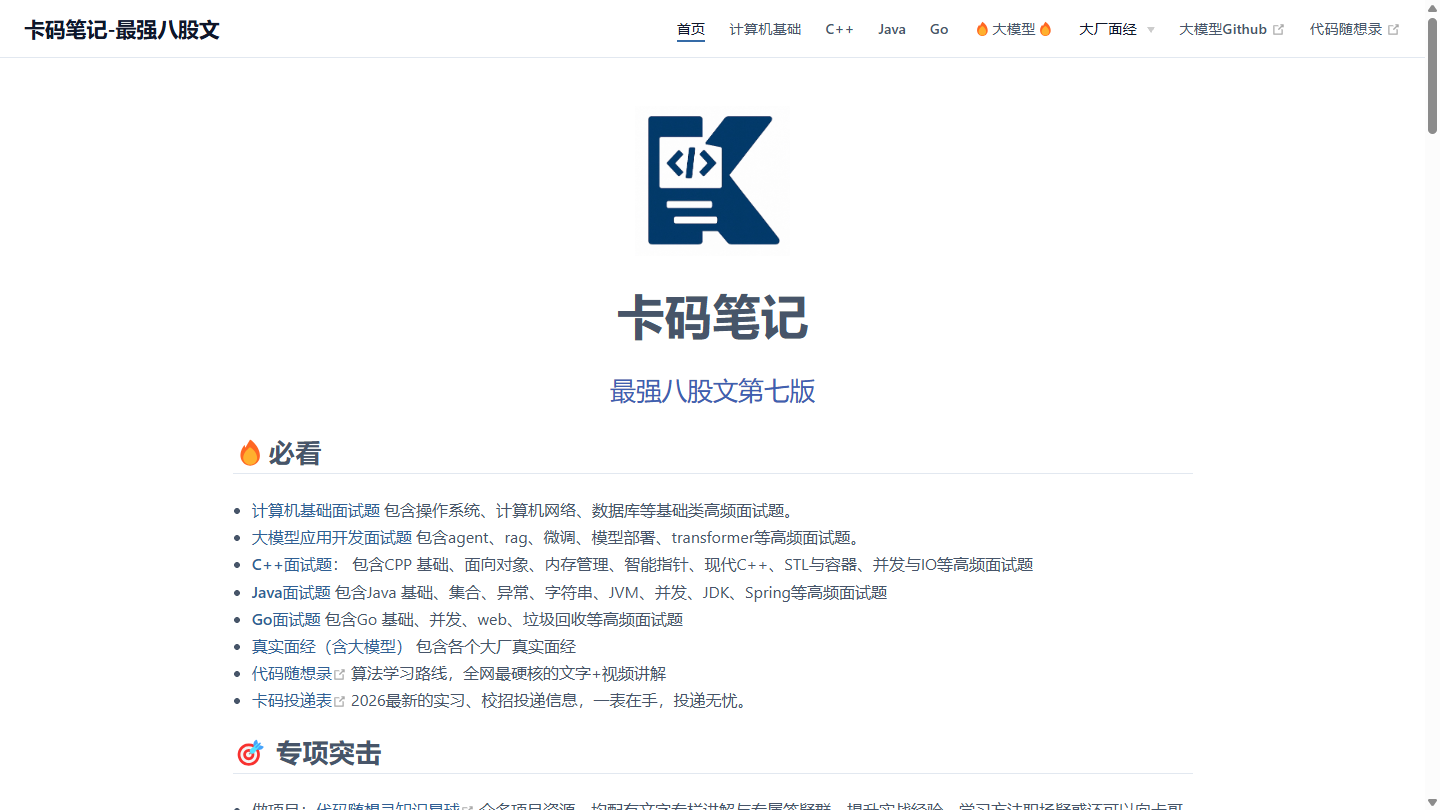Click the 专项突击 section heading

pyautogui.click(x=328, y=754)
